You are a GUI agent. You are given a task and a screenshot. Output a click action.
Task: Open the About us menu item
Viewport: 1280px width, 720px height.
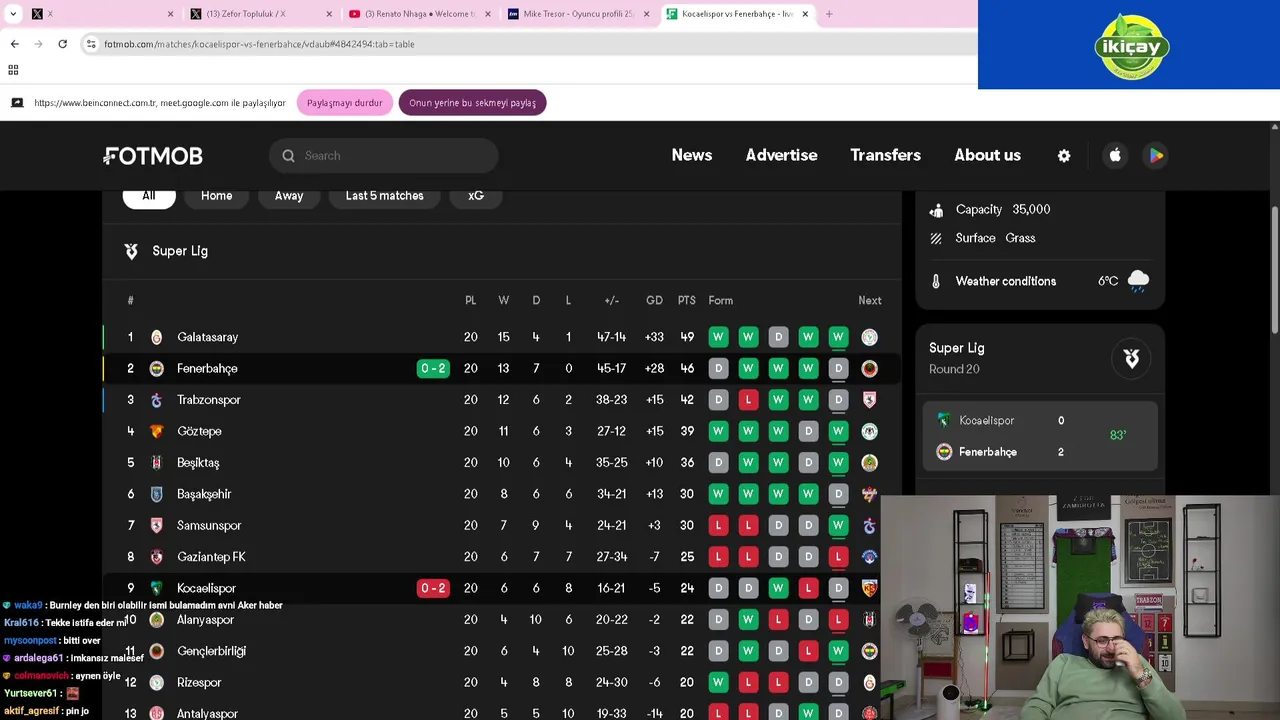[x=987, y=155]
